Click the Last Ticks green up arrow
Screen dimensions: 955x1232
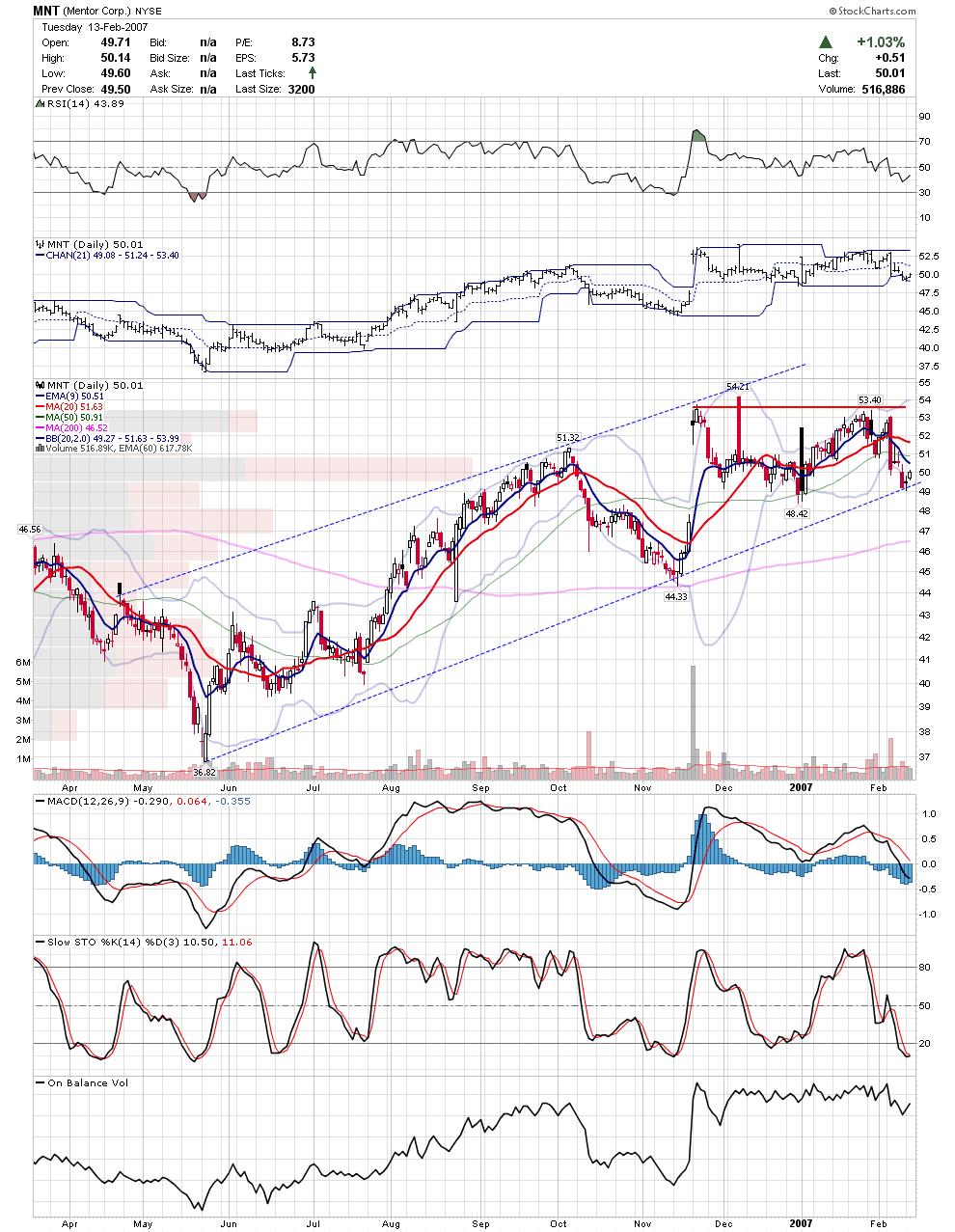tap(312, 72)
